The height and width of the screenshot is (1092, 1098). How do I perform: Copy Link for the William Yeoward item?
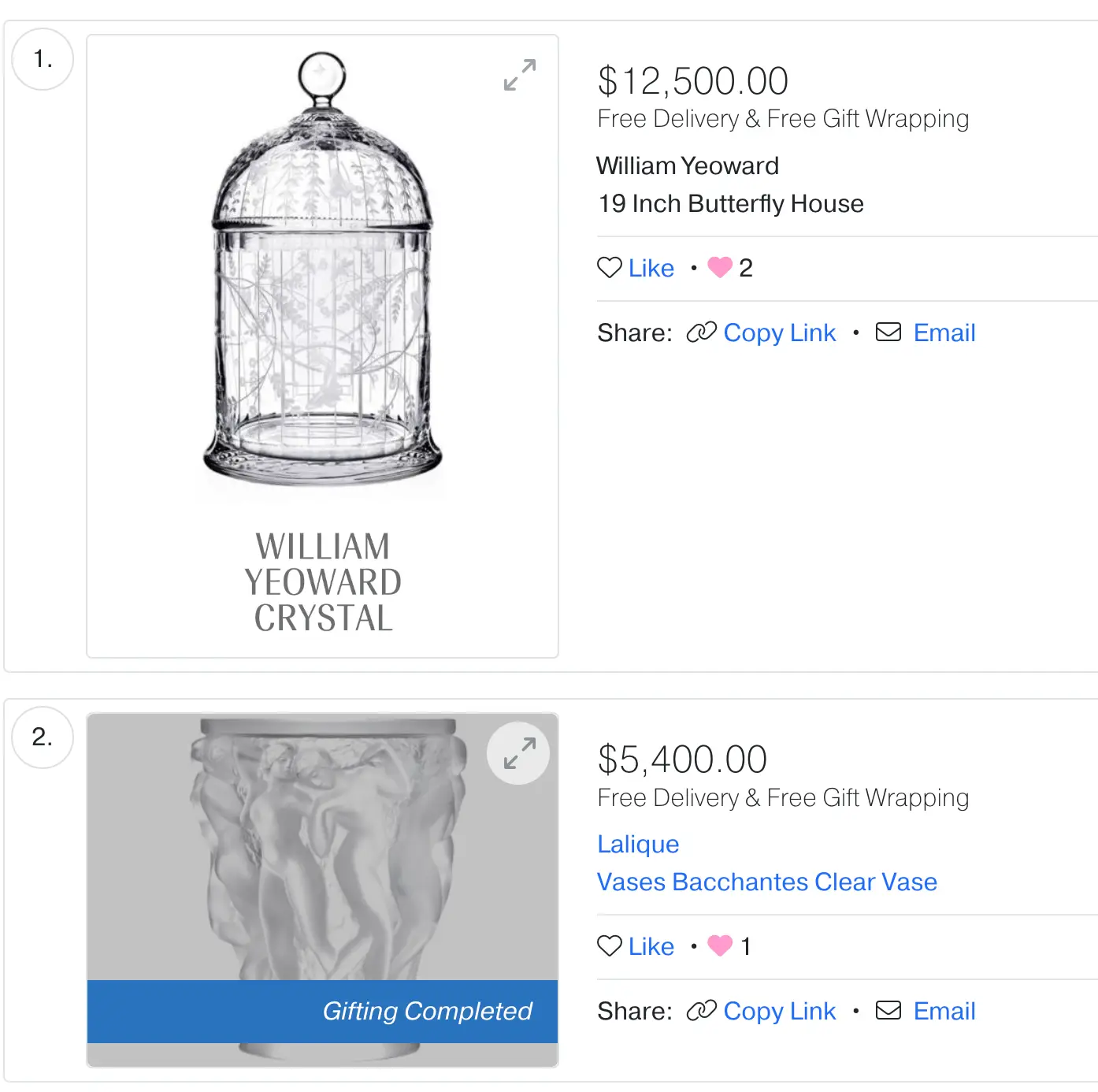point(779,332)
